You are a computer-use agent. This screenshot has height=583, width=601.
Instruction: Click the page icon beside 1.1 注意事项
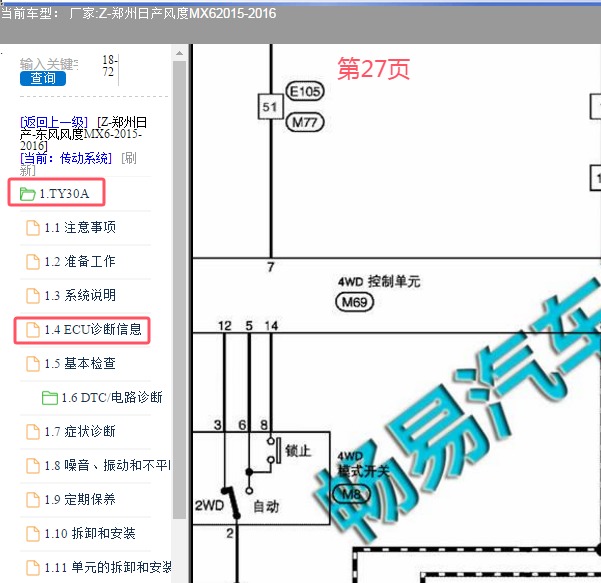point(33,228)
